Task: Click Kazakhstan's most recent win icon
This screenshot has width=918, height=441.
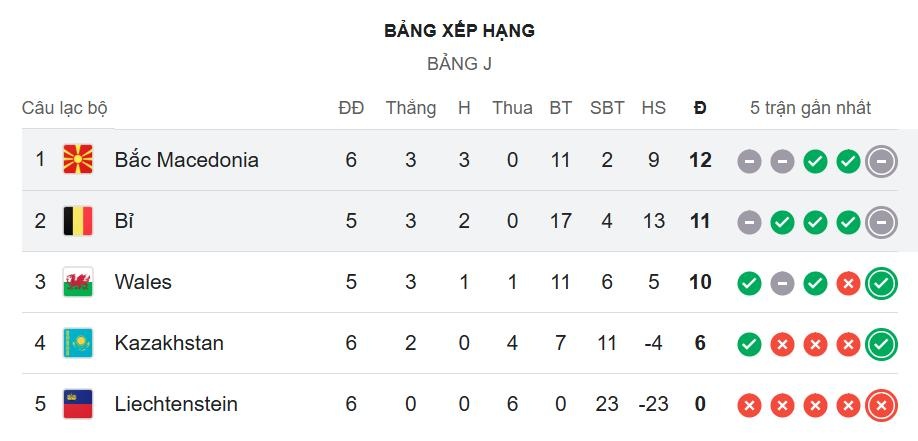Action: click(x=881, y=344)
